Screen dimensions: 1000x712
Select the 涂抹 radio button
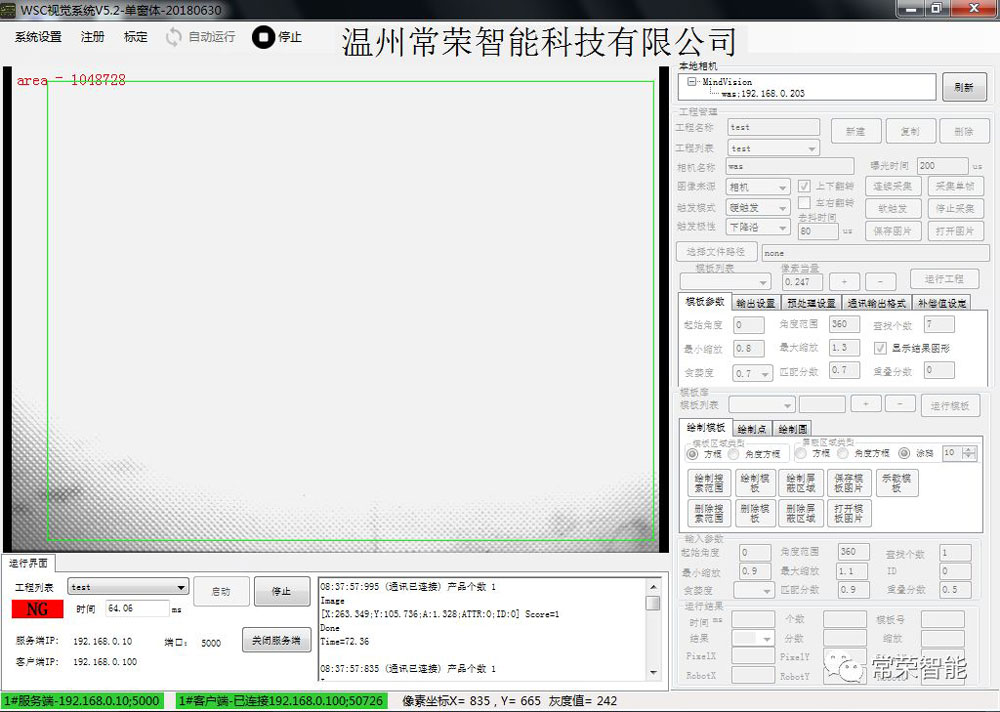(x=904, y=453)
